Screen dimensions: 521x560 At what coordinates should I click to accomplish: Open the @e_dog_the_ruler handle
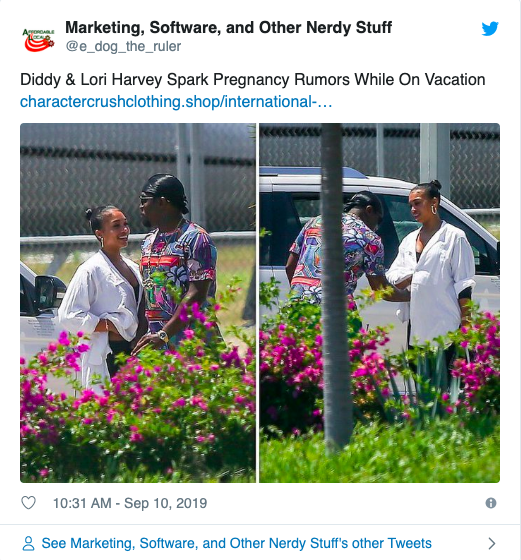pos(123,46)
